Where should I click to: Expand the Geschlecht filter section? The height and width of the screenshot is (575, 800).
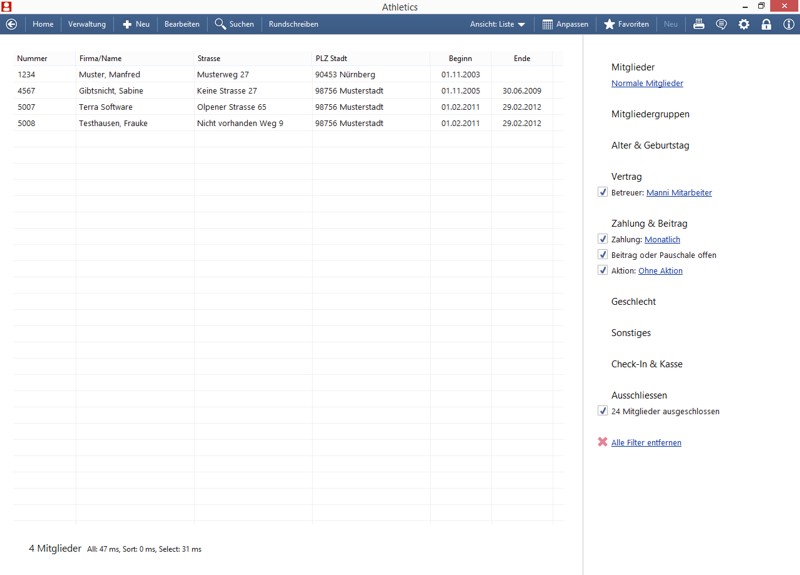pos(633,302)
